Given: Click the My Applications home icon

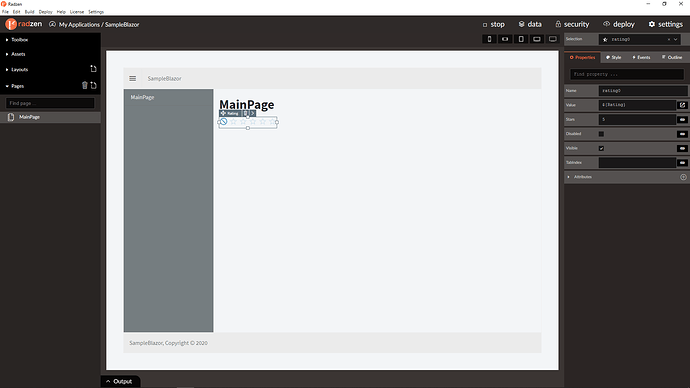Looking at the screenshot, I should pos(52,24).
